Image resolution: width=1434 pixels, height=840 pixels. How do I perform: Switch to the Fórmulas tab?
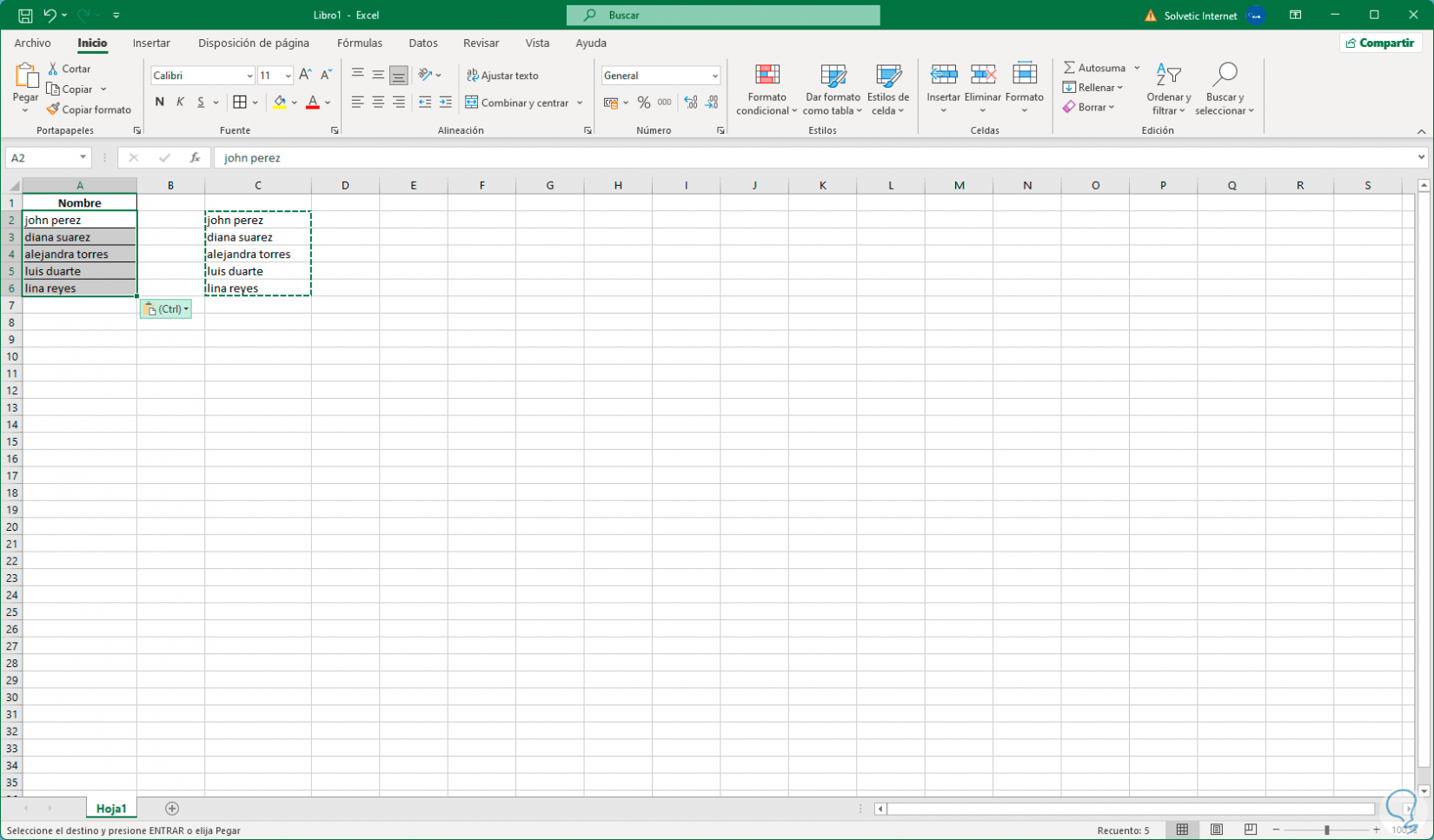point(360,43)
